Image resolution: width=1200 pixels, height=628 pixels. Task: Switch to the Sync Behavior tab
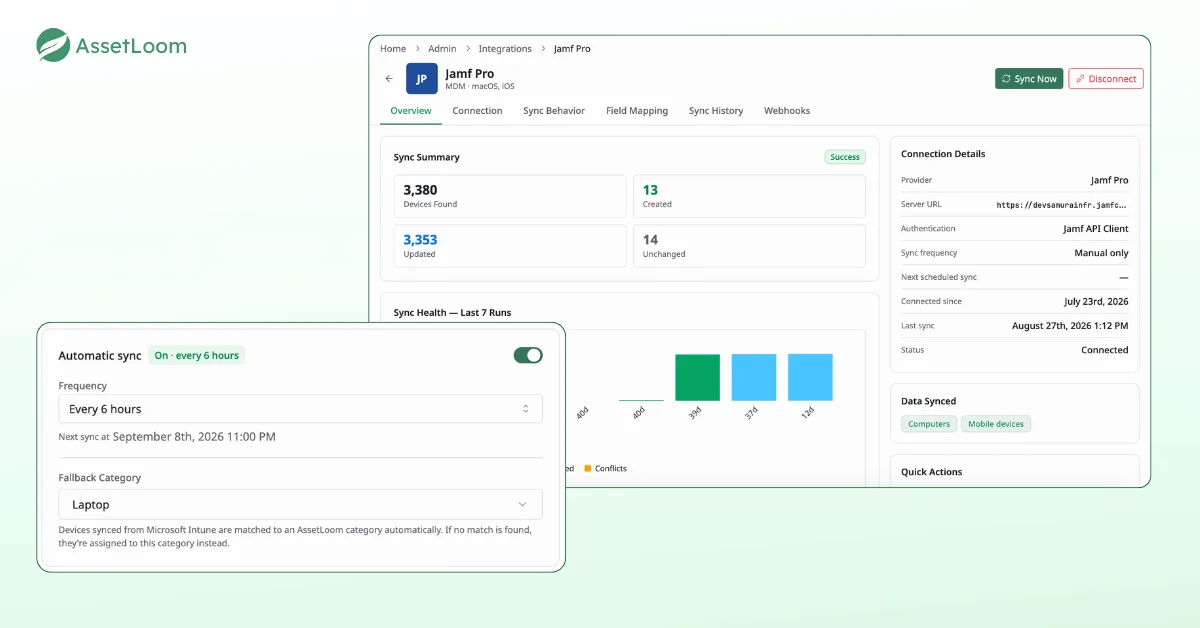pyautogui.click(x=554, y=111)
